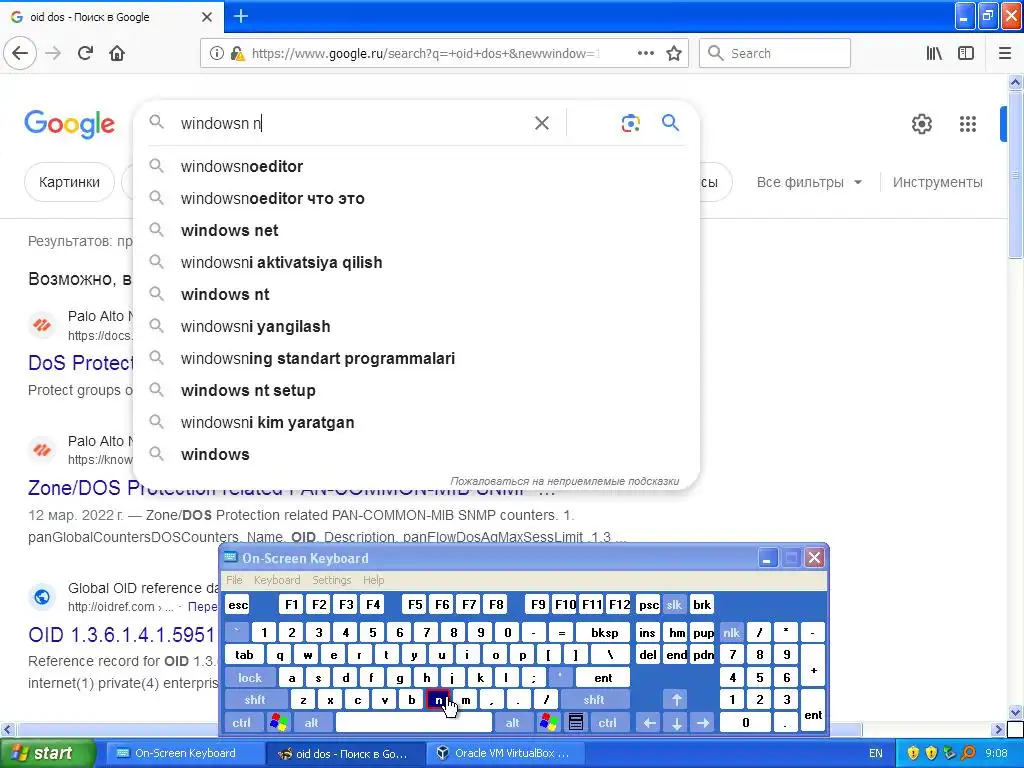
Task: Click the spacebar on On-Screen Keyboard
Action: point(413,722)
